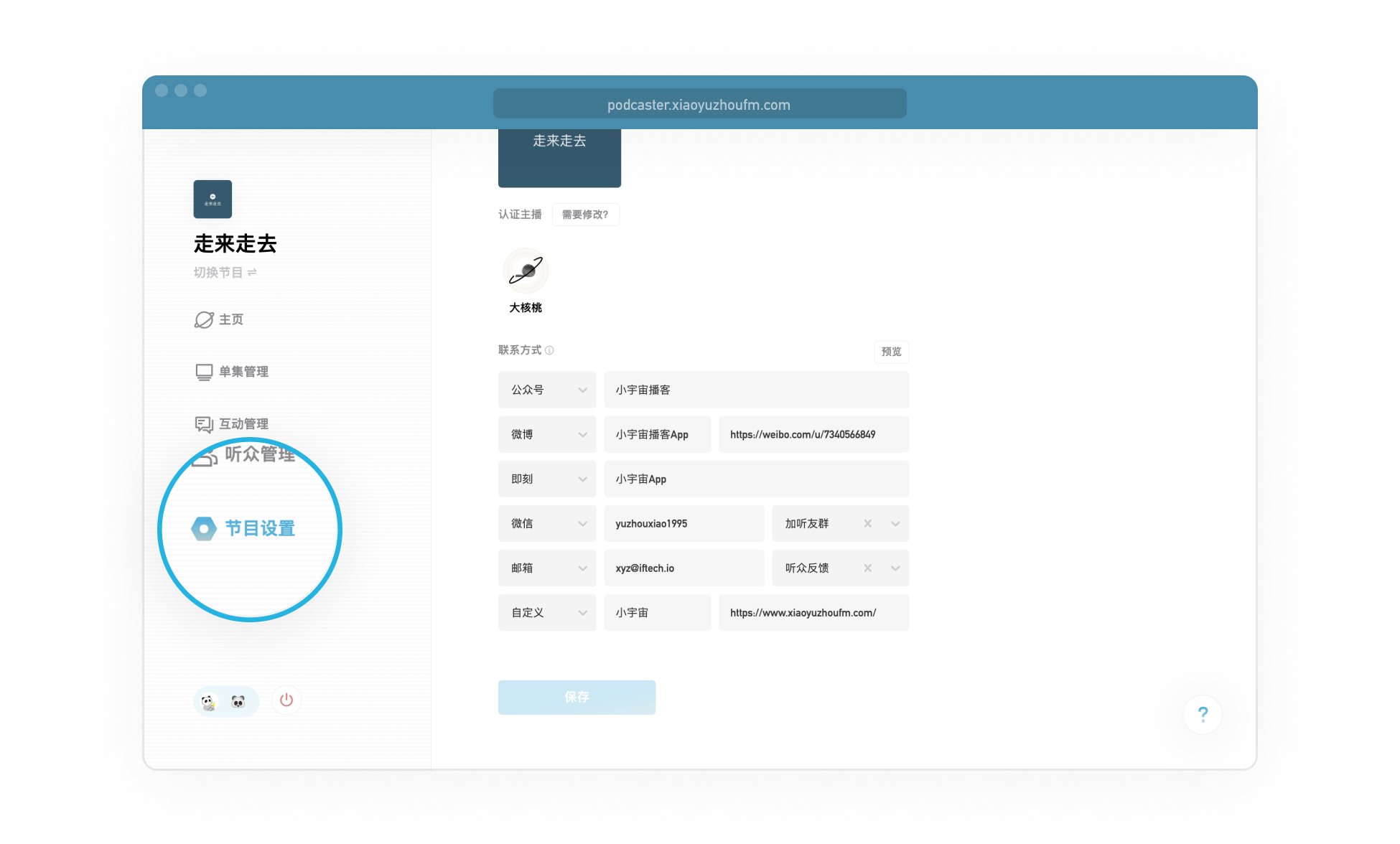This screenshot has width=1400, height=844.
Task: Click the 走来走去 podcast title in sidebar
Action: point(235,244)
